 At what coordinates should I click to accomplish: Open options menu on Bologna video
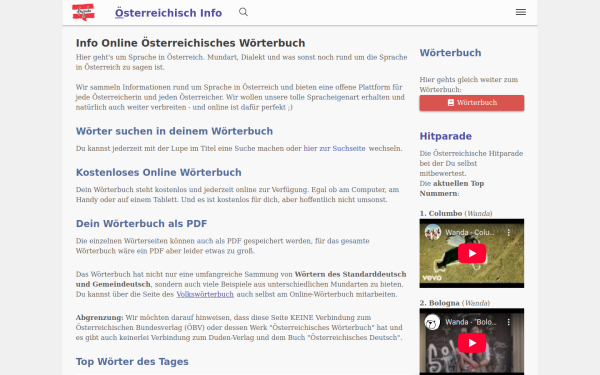click(x=509, y=322)
